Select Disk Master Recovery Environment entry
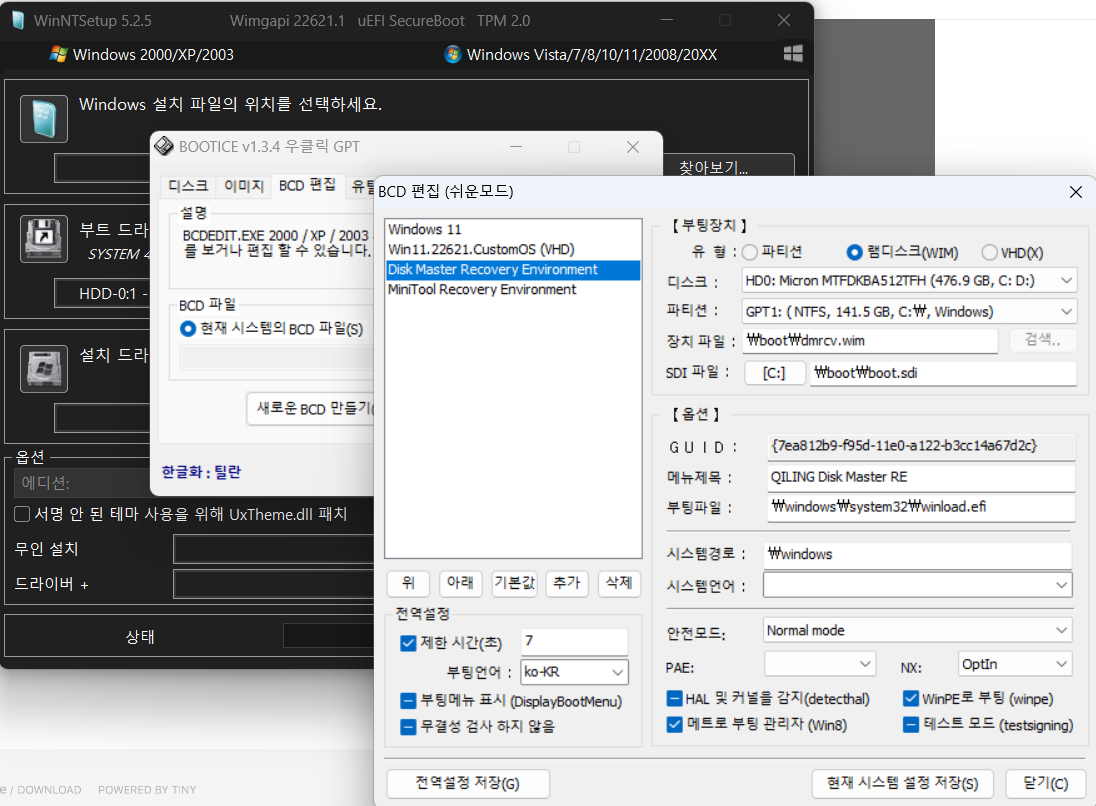 click(513, 270)
